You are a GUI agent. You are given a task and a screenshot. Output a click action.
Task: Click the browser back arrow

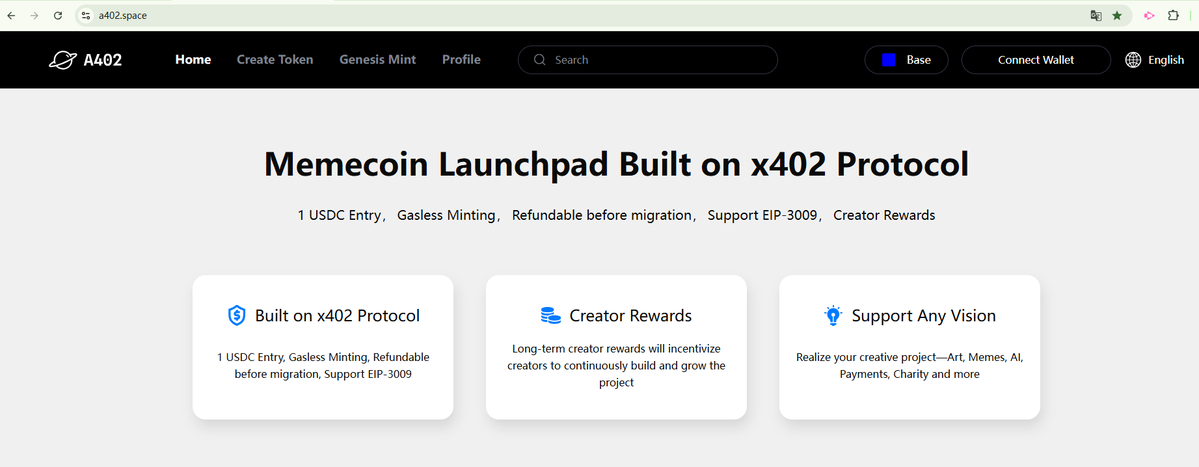pyautogui.click(x=11, y=15)
